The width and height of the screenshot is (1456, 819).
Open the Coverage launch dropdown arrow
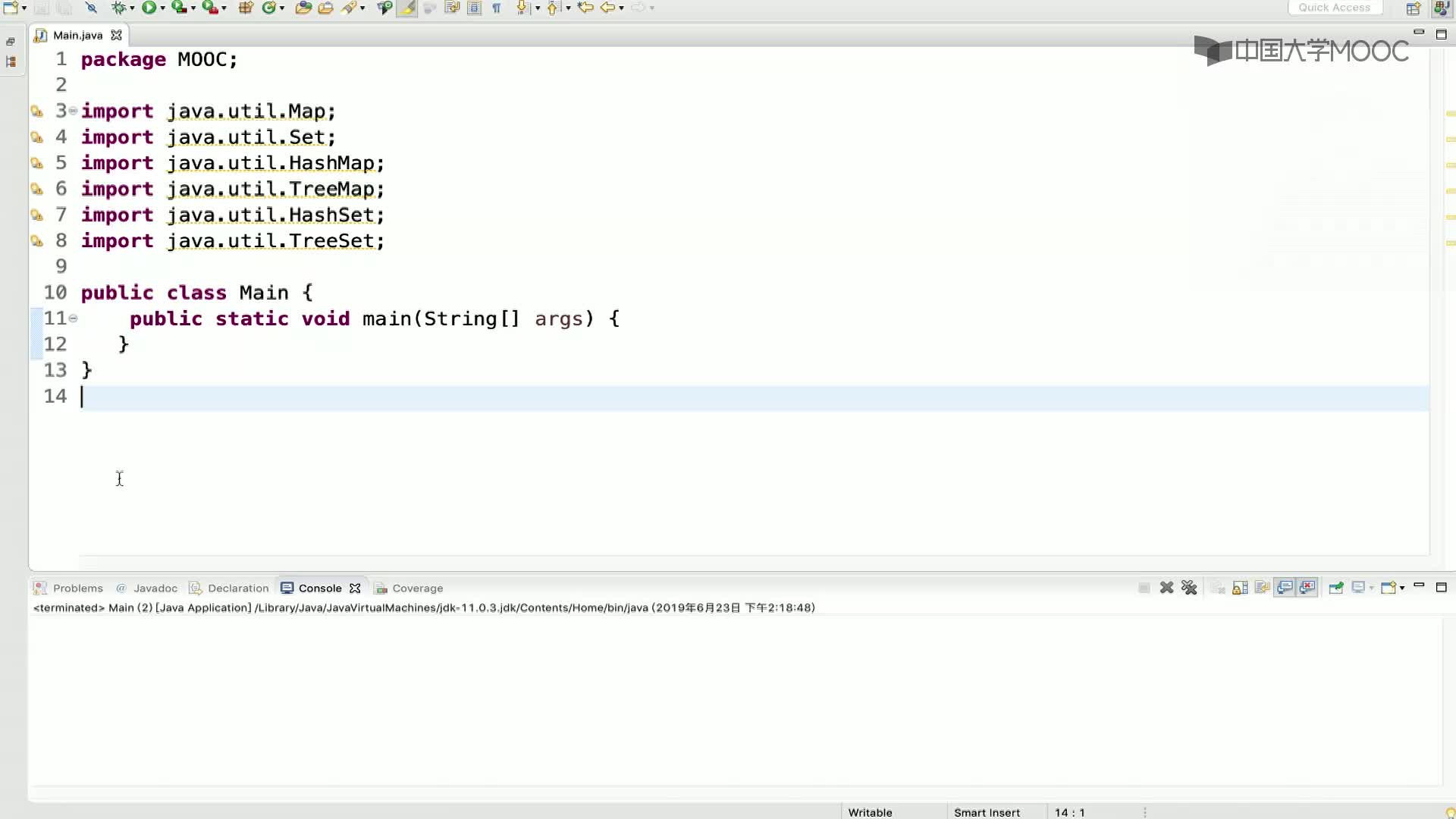coord(193,8)
